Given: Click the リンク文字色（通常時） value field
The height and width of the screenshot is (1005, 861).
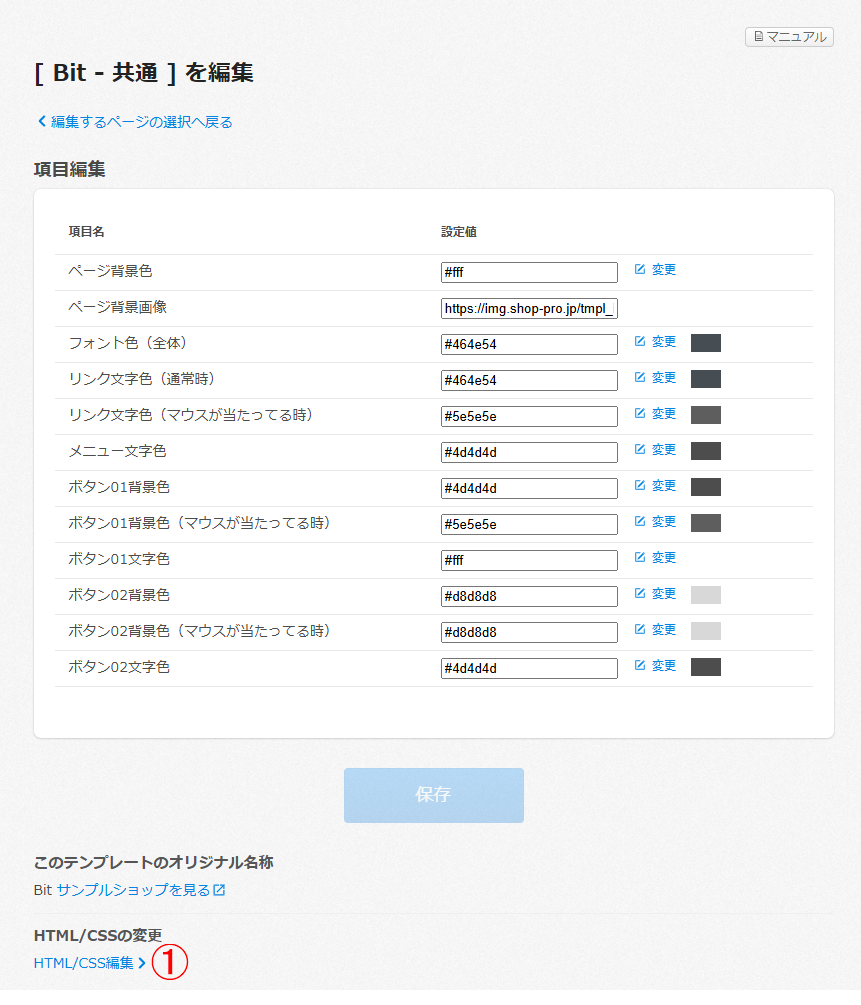Looking at the screenshot, I should coord(529,380).
